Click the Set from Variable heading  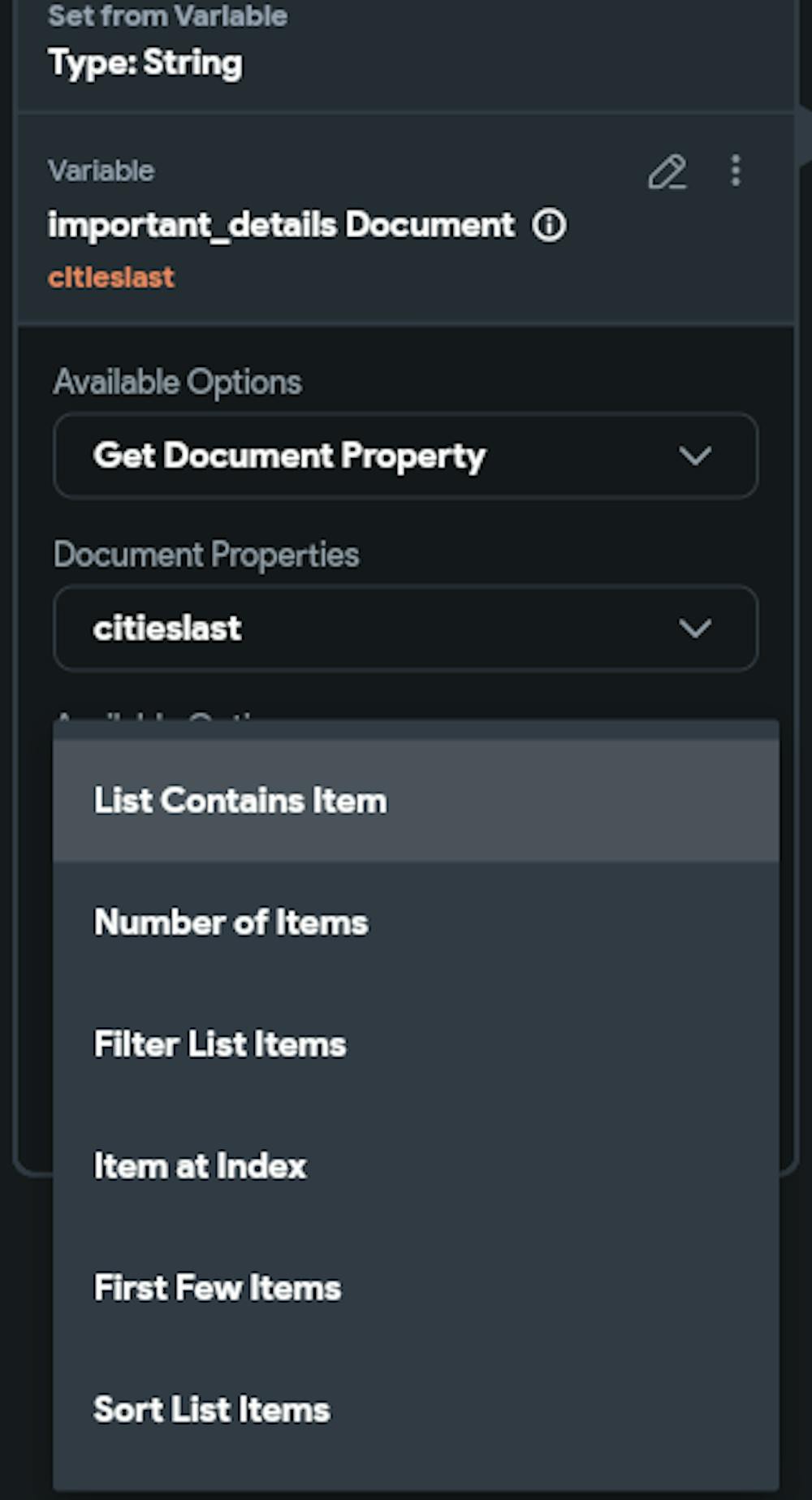[166, 15]
